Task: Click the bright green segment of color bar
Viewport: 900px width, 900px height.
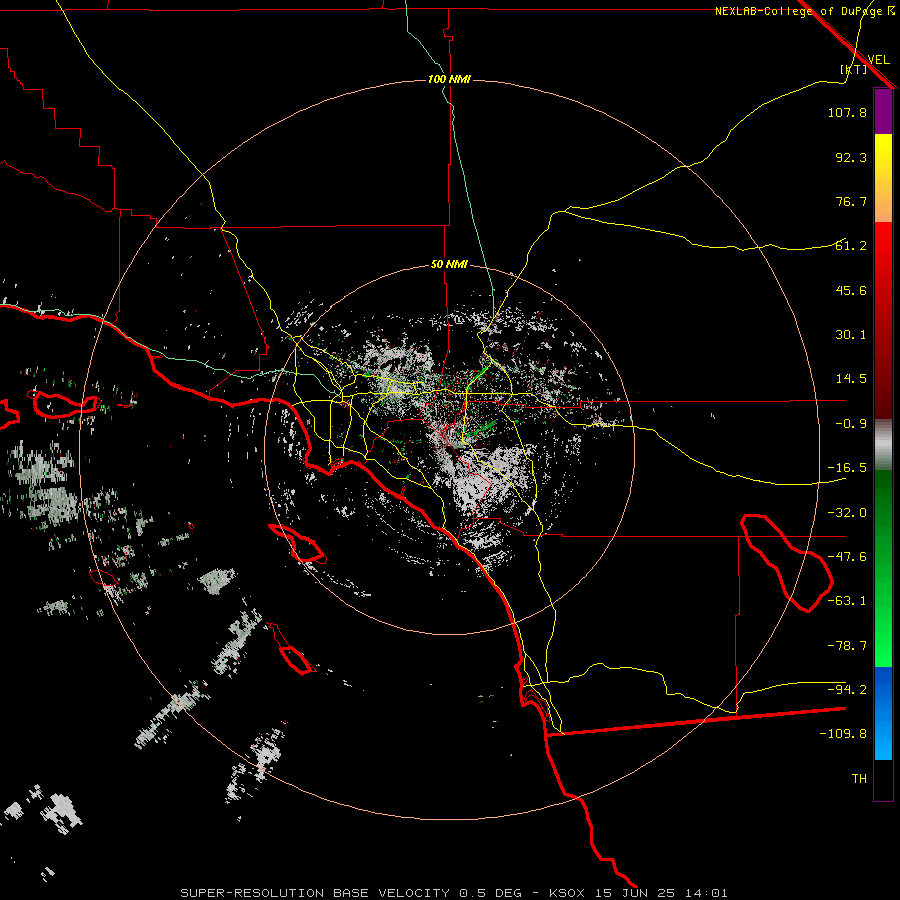Action: click(x=883, y=568)
